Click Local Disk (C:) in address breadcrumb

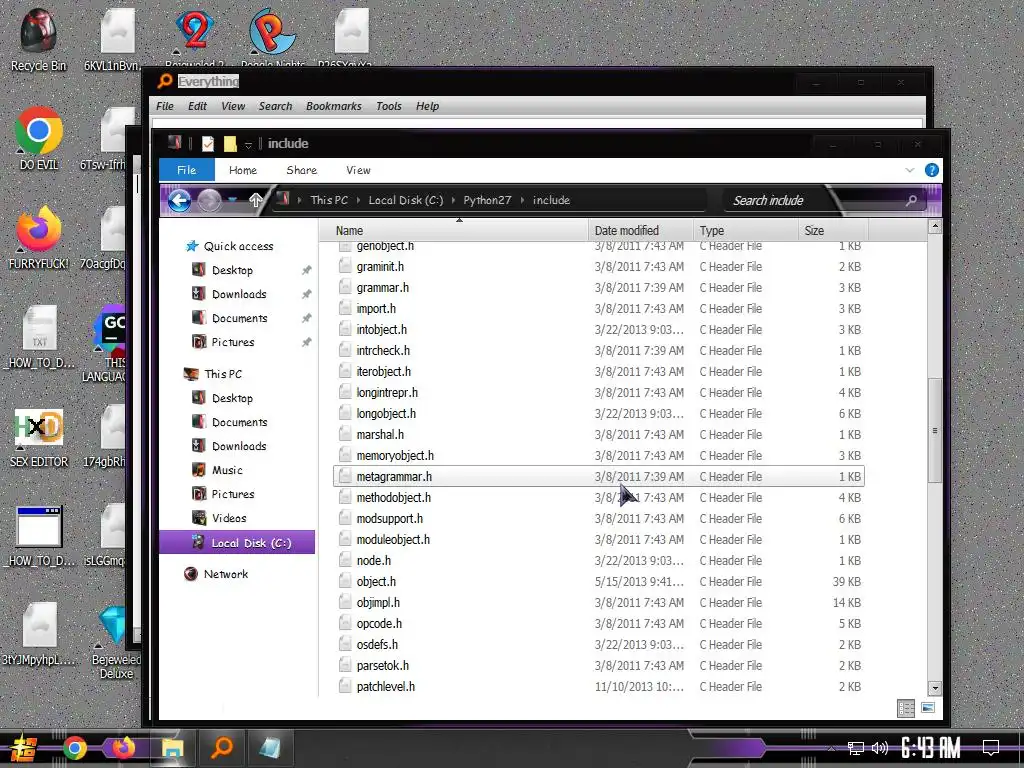coord(406,200)
